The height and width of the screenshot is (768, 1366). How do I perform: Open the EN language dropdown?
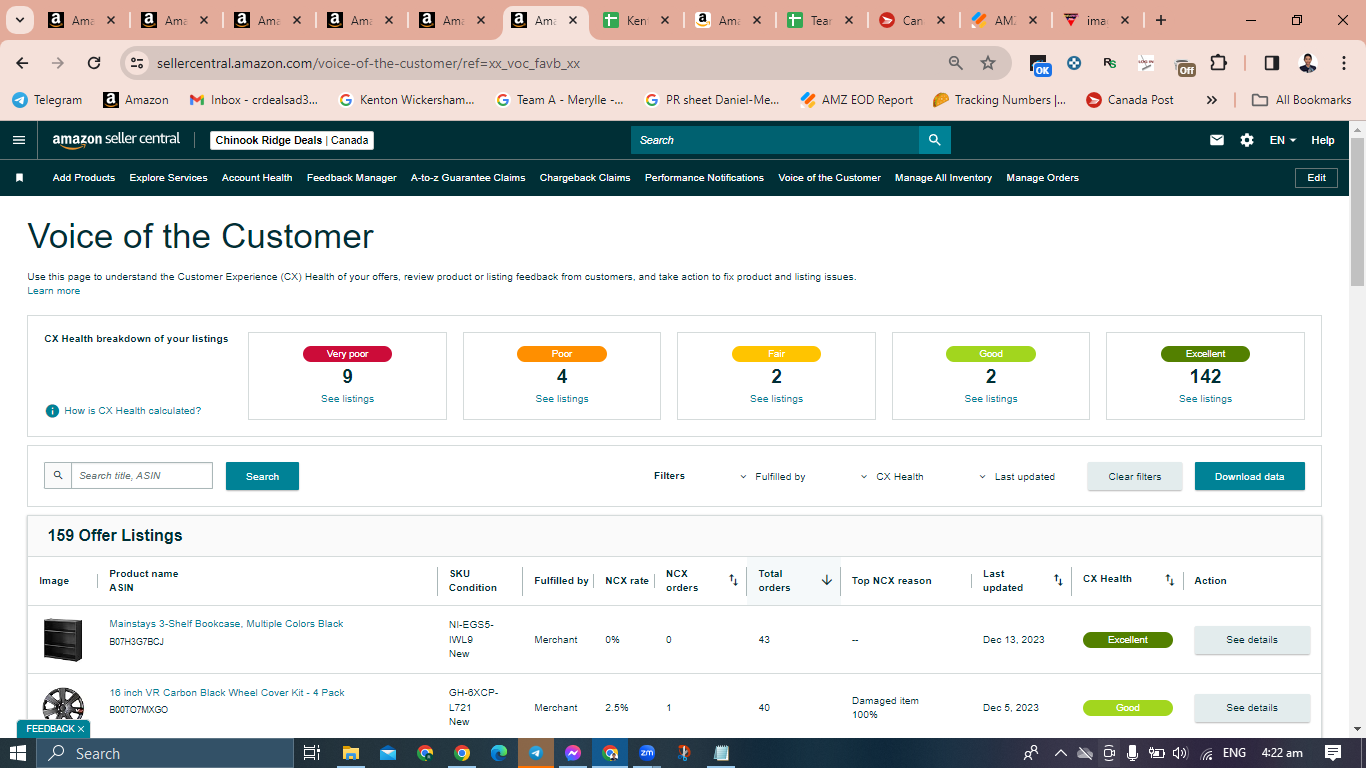[1283, 140]
